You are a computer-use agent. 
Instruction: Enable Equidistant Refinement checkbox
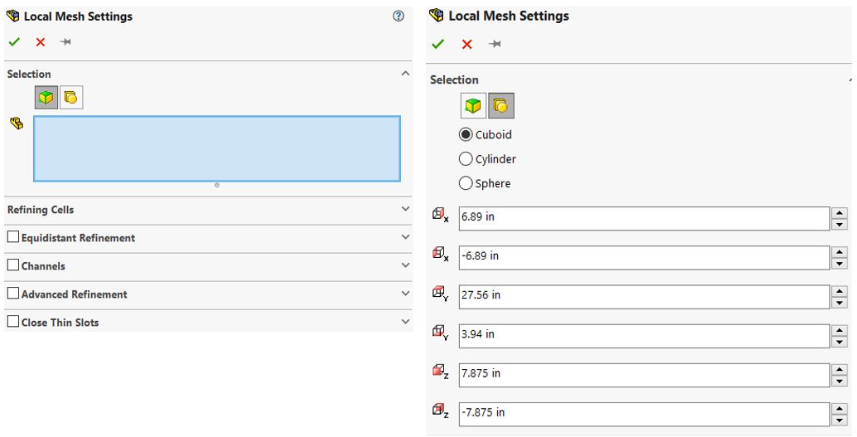tap(13, 238)
